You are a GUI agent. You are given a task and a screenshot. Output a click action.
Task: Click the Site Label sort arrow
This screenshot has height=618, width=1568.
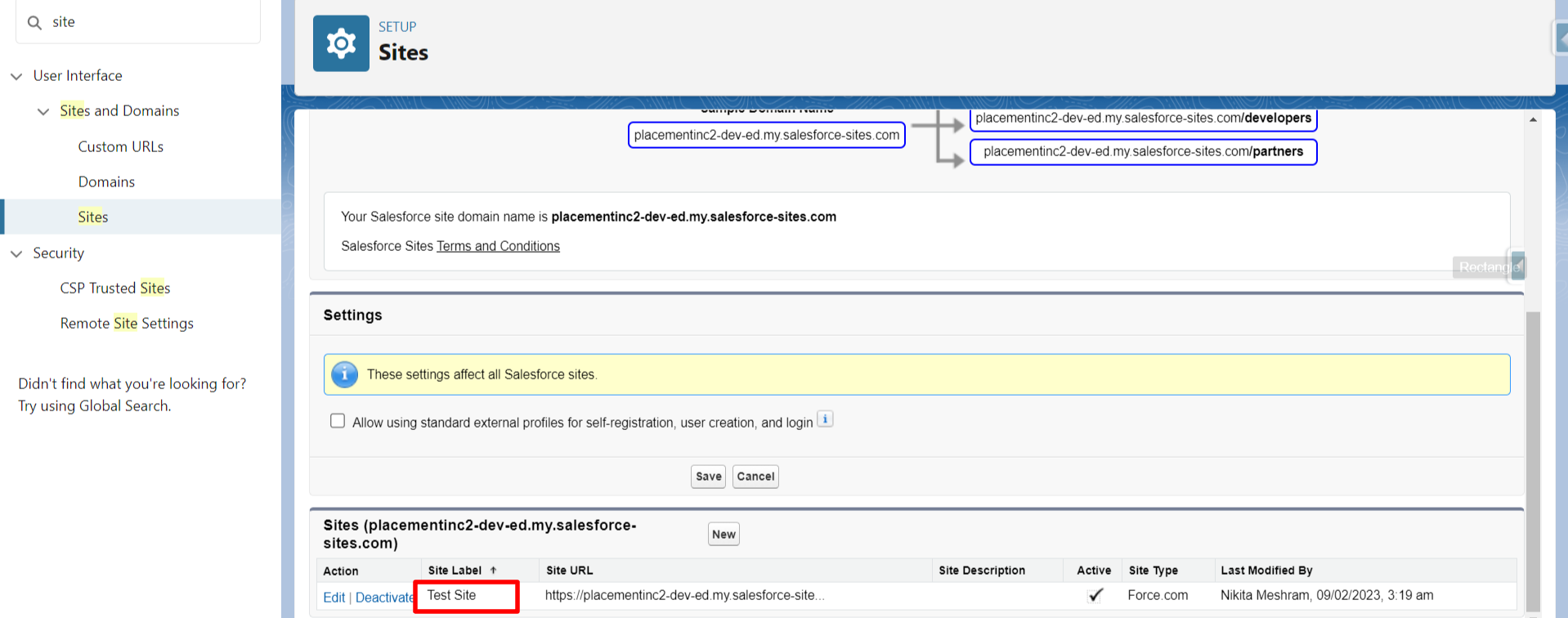click(493, 571)
